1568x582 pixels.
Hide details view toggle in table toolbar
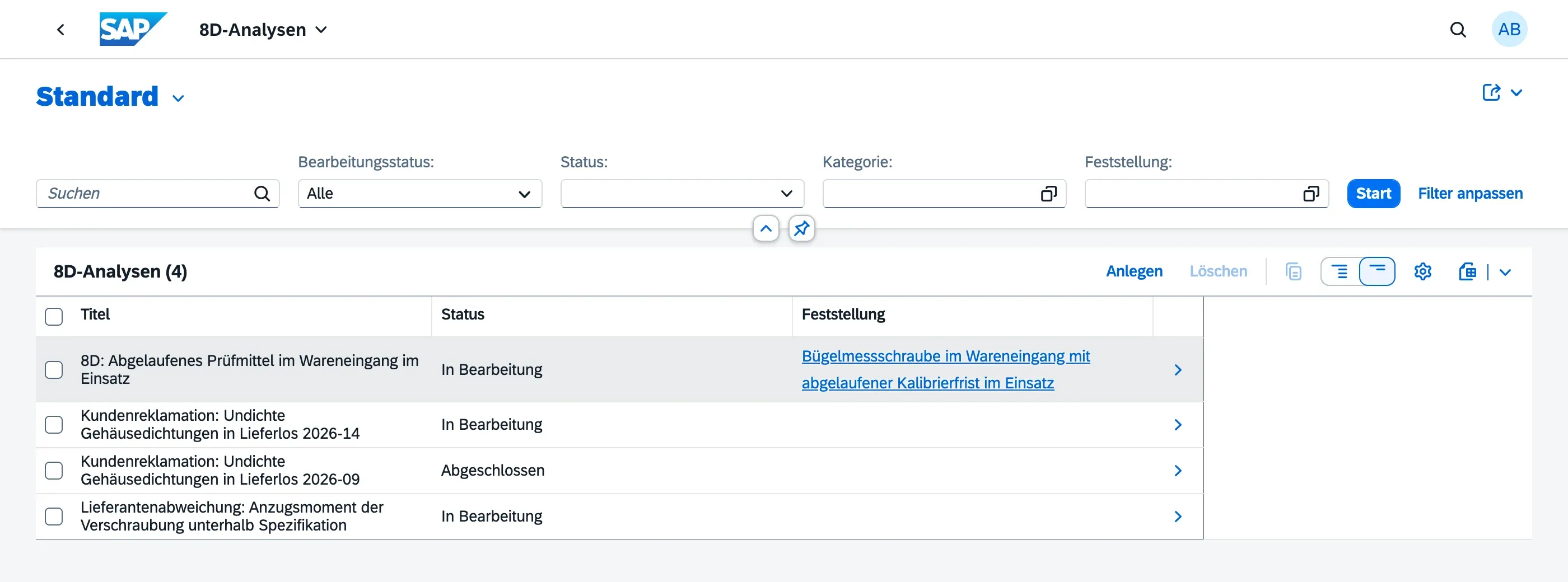1377,271
